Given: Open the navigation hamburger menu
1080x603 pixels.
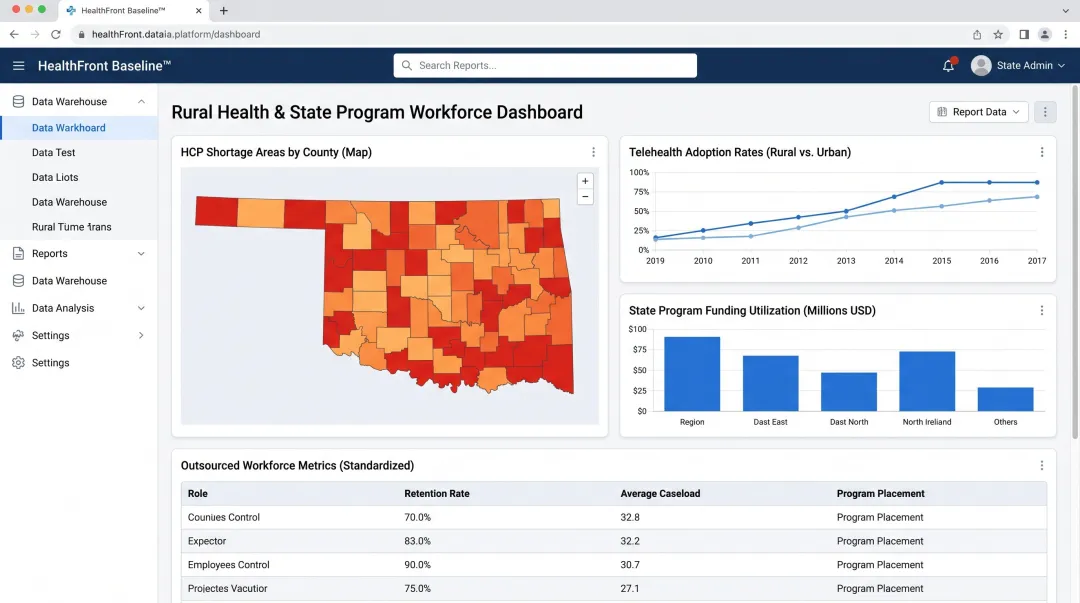Looking at the screenshot, I should pos(18,66).
